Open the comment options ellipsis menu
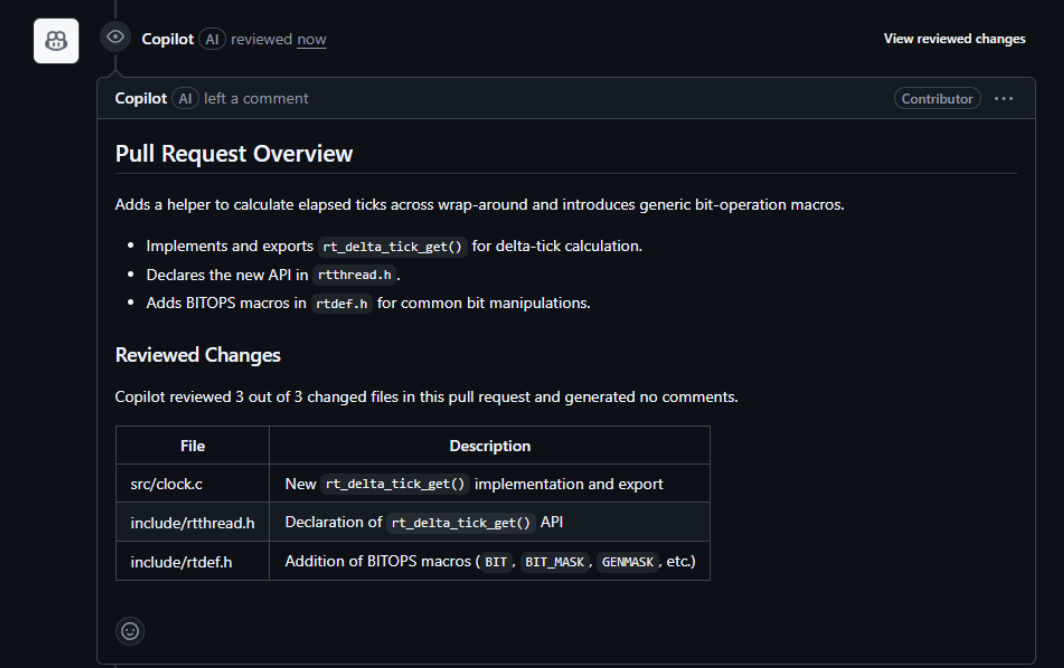Screen dimensions: 1064x668 tap(1004, 98)
